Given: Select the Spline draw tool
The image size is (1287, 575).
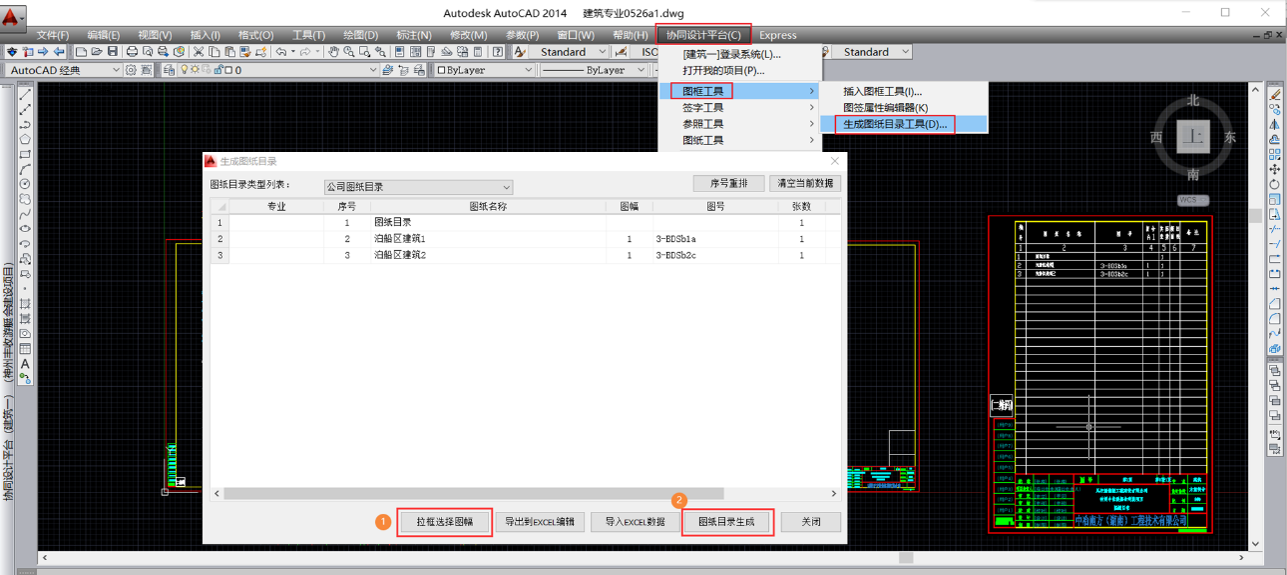Looking at the screenshot, I should (25, 214).
